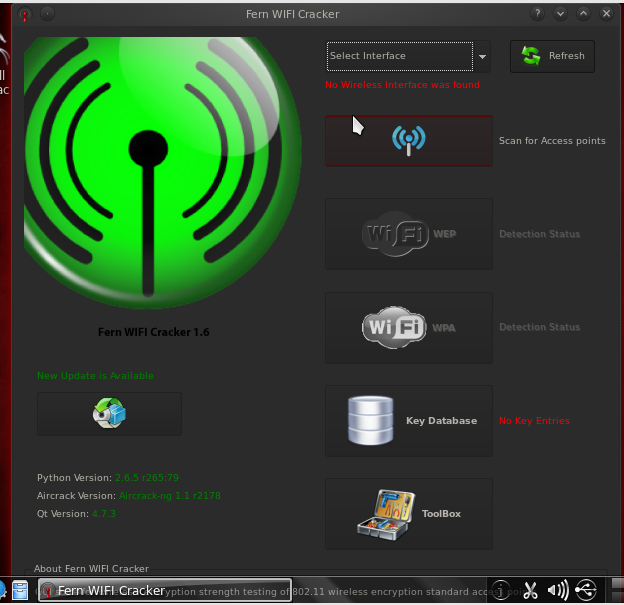Open the WiFi WPA attack panel
624x605 pixels.
click(409, 328)
